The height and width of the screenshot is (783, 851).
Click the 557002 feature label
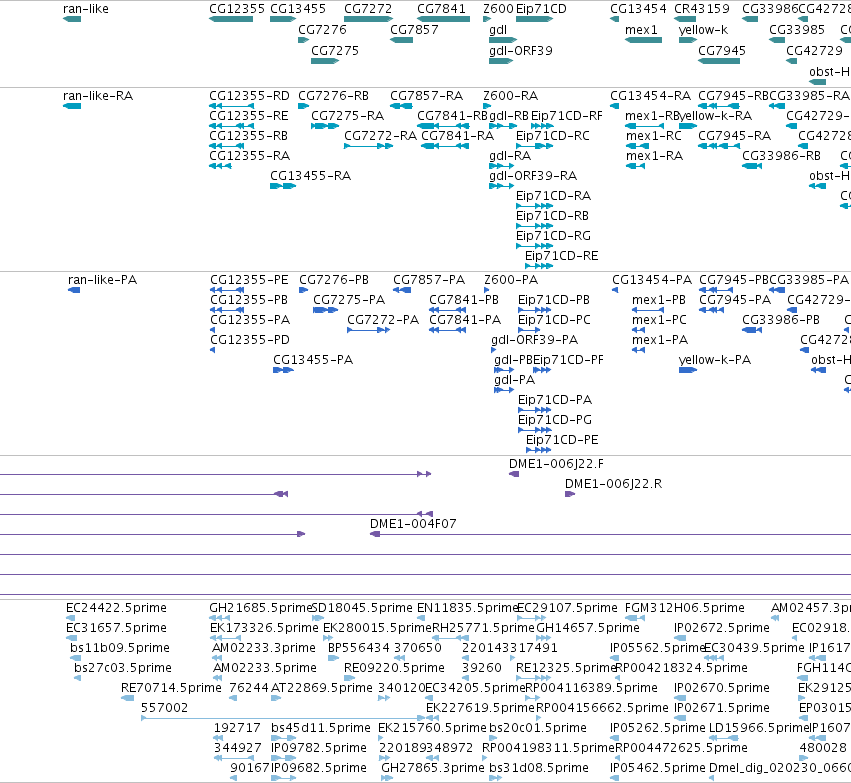pyautogui.click(x=164, y=708)
